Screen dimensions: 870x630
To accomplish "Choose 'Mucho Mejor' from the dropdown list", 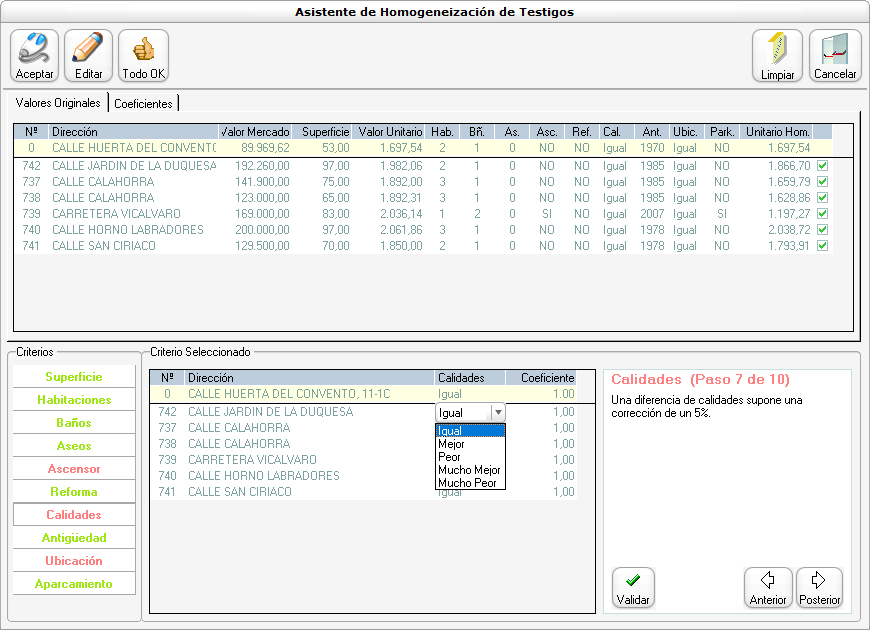I will [469, 470].
